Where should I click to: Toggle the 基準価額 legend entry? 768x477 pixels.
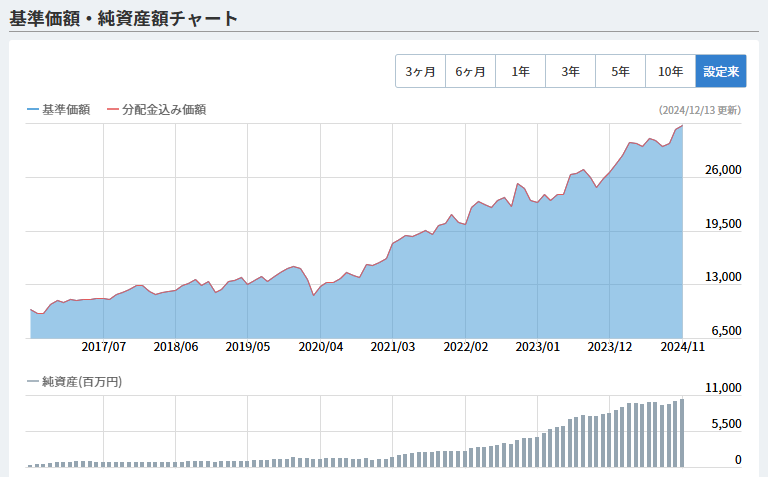coord(59,109)
